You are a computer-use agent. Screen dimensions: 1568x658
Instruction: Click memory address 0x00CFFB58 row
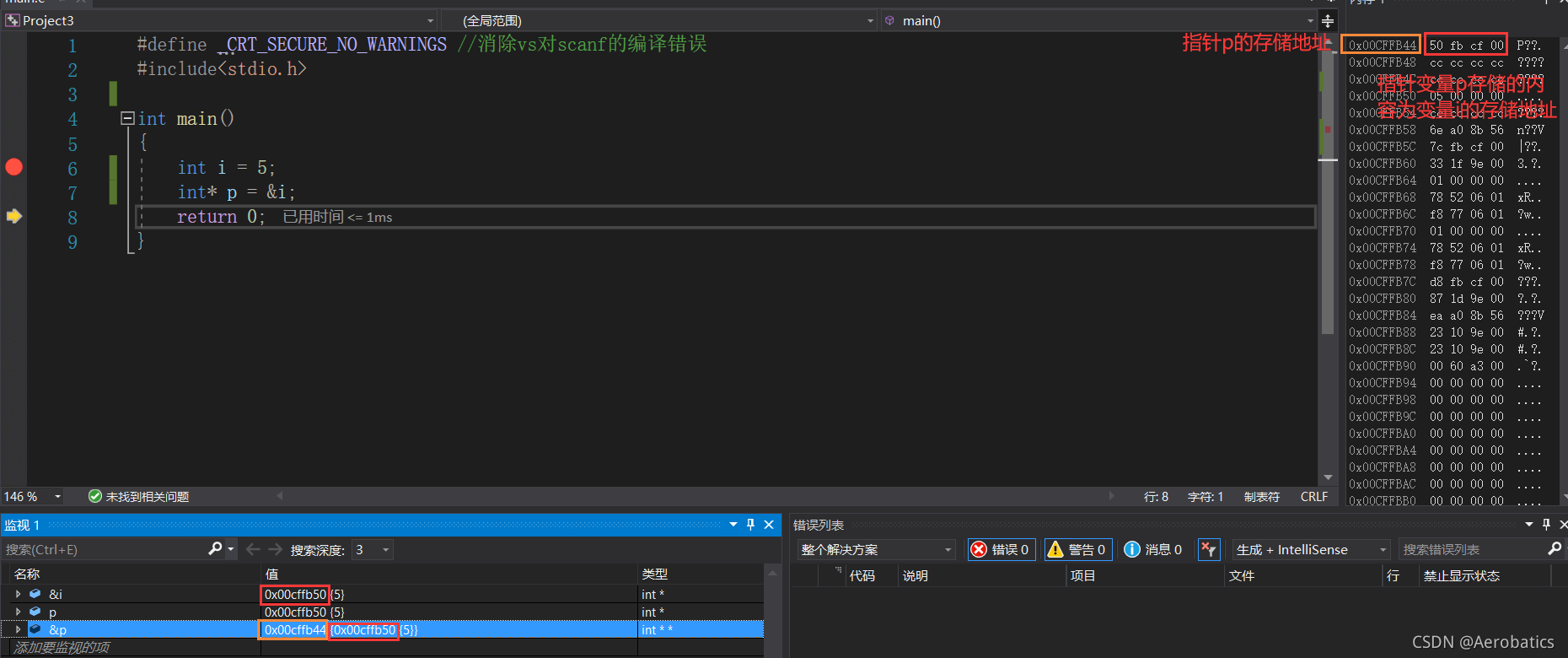pos(1445,130)
